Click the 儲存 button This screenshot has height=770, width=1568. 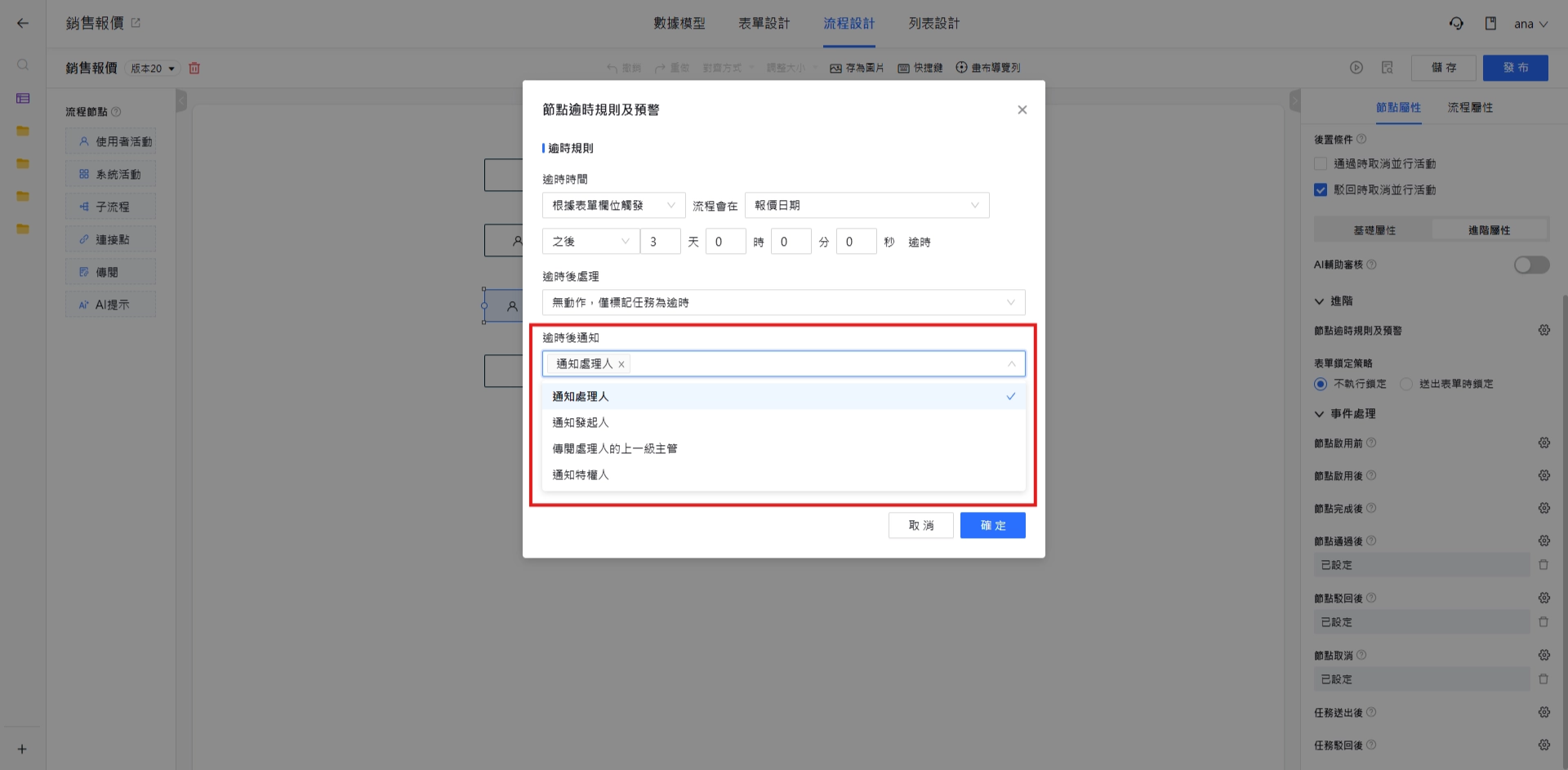1444,68
